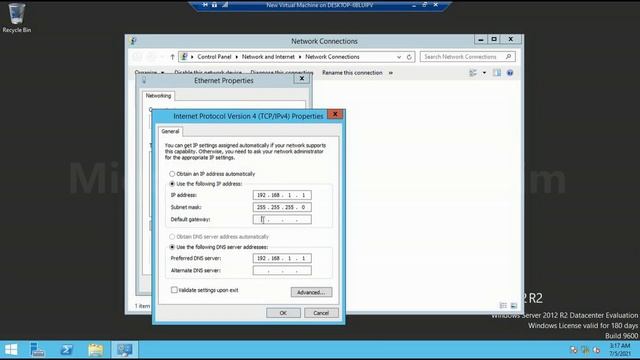
Task: Toggle the preview pane icon in Network Connections
Action: pos(497,73)
